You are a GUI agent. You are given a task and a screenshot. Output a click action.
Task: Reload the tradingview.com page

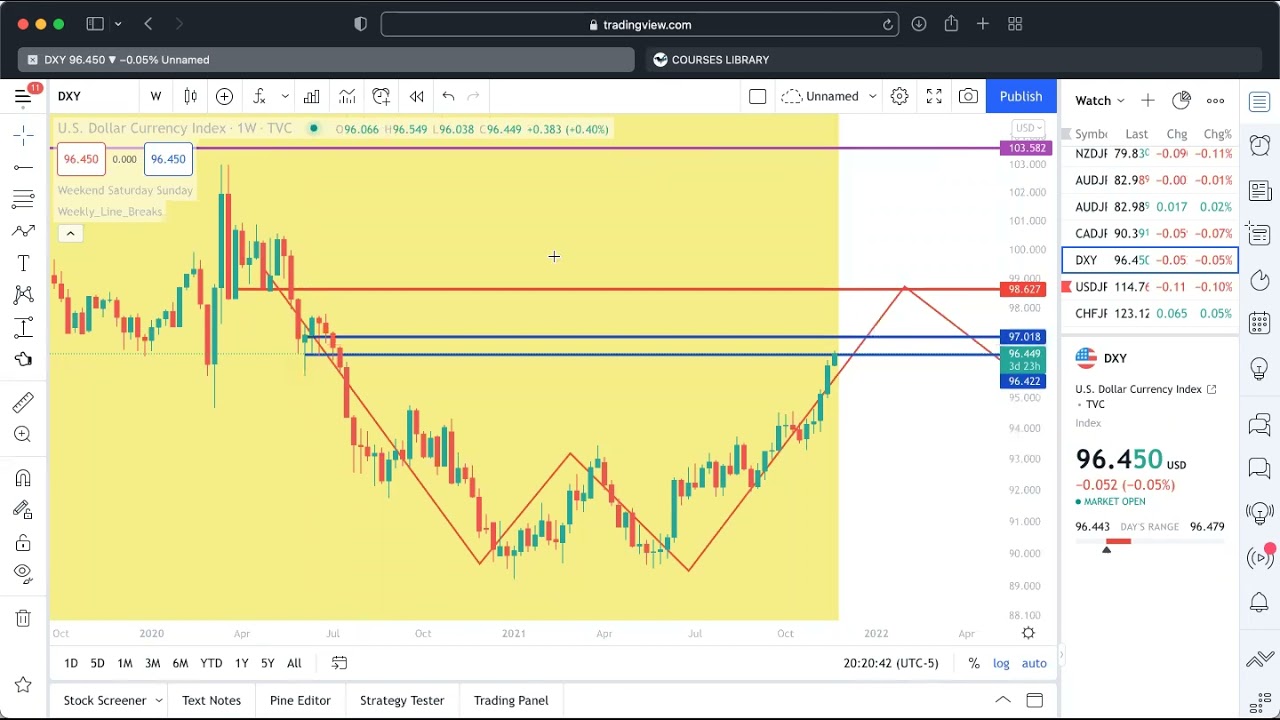[887, 25]
